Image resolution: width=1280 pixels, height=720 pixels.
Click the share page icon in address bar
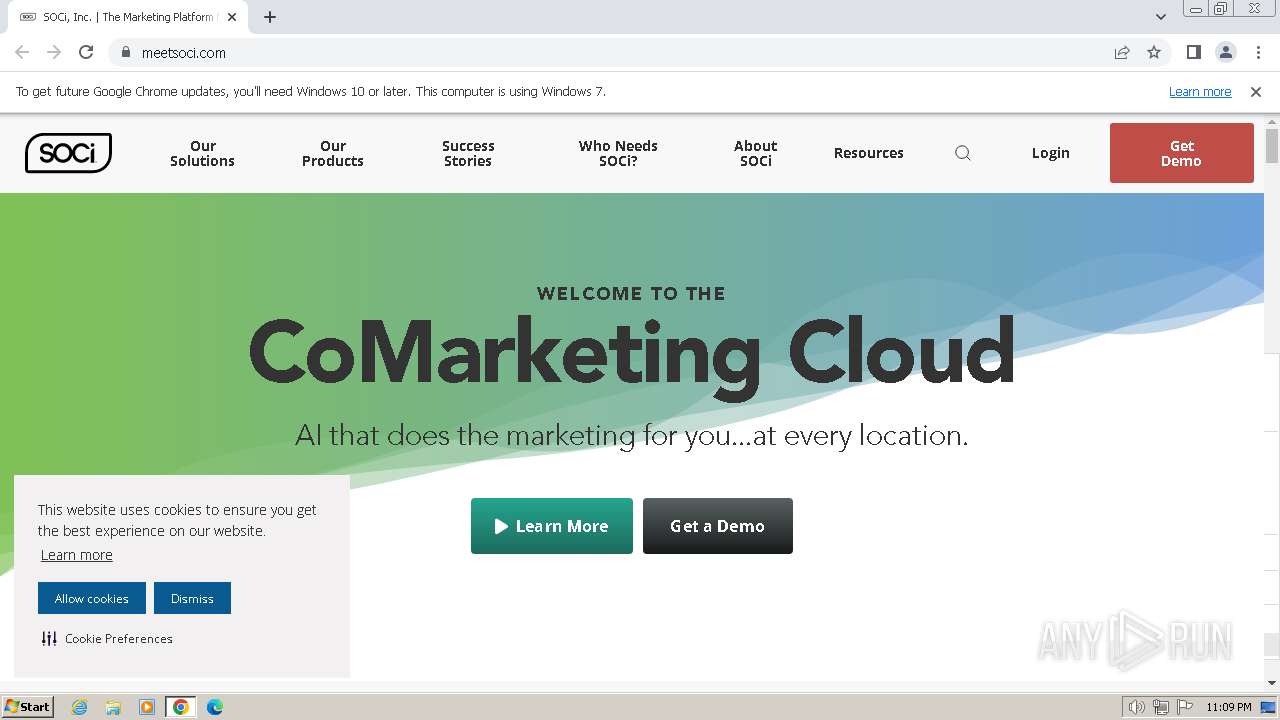tap(1122, 52)
